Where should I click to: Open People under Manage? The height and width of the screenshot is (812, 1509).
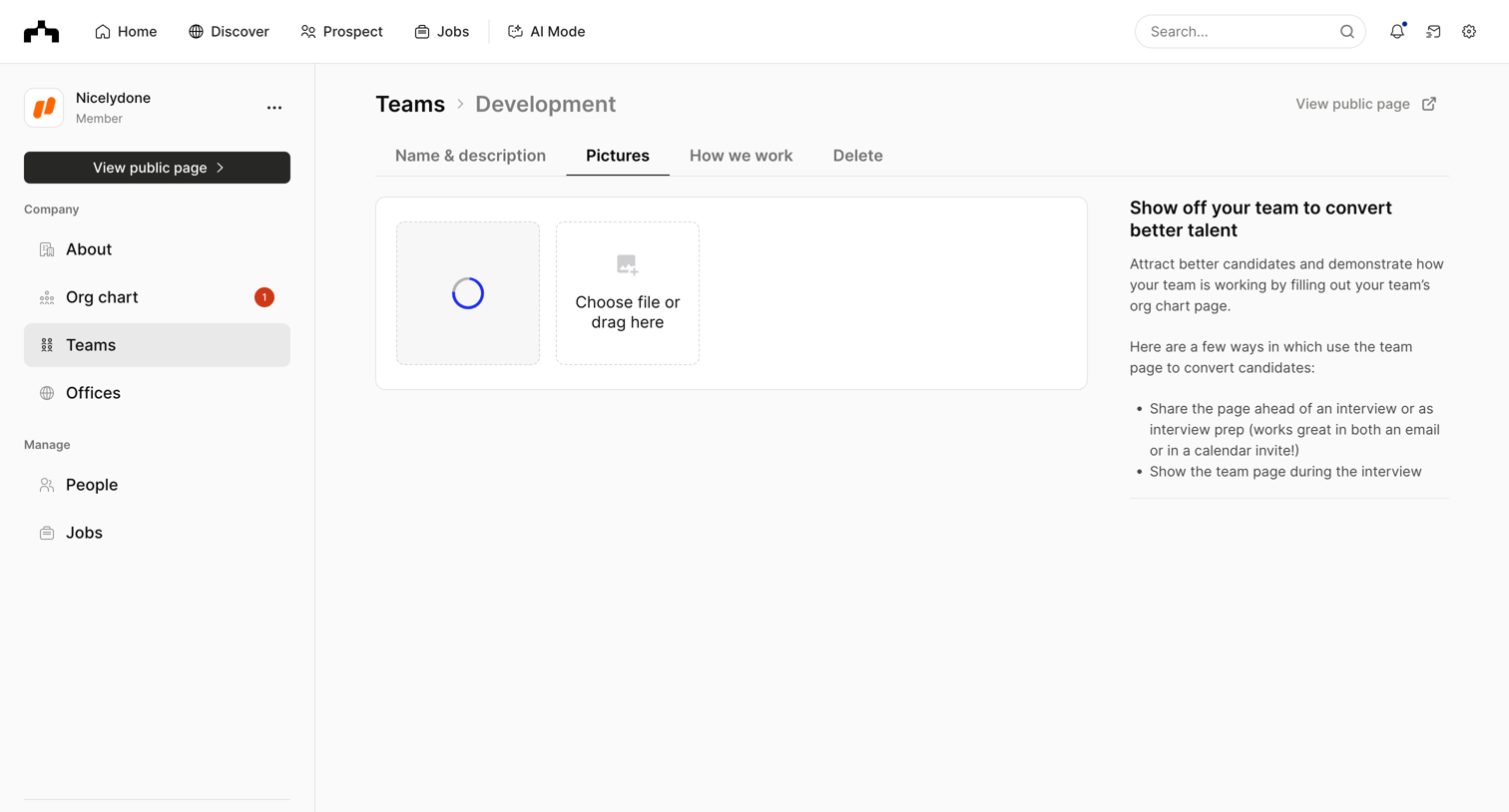click(157, 485)
